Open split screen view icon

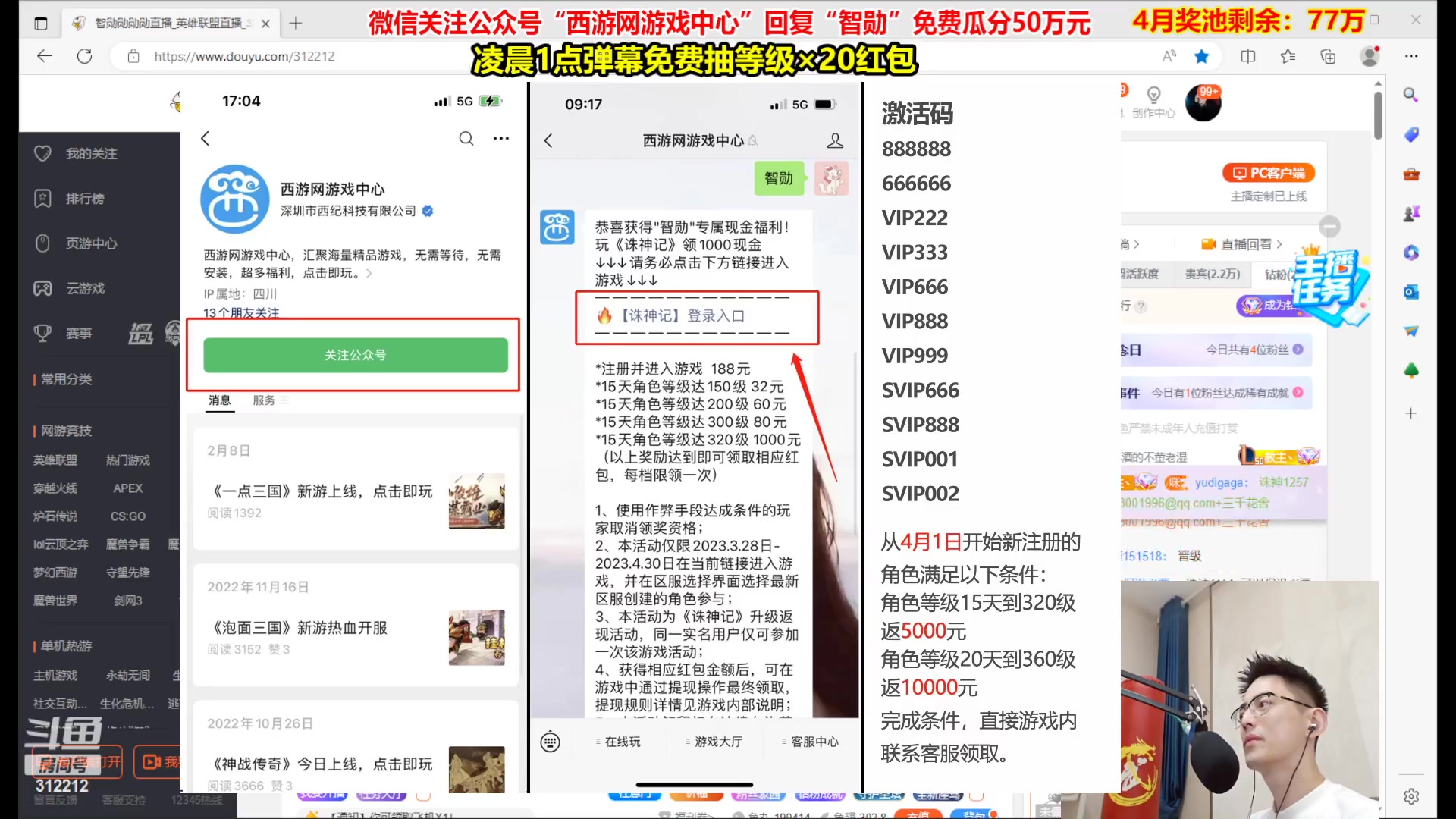[1247, 56]
